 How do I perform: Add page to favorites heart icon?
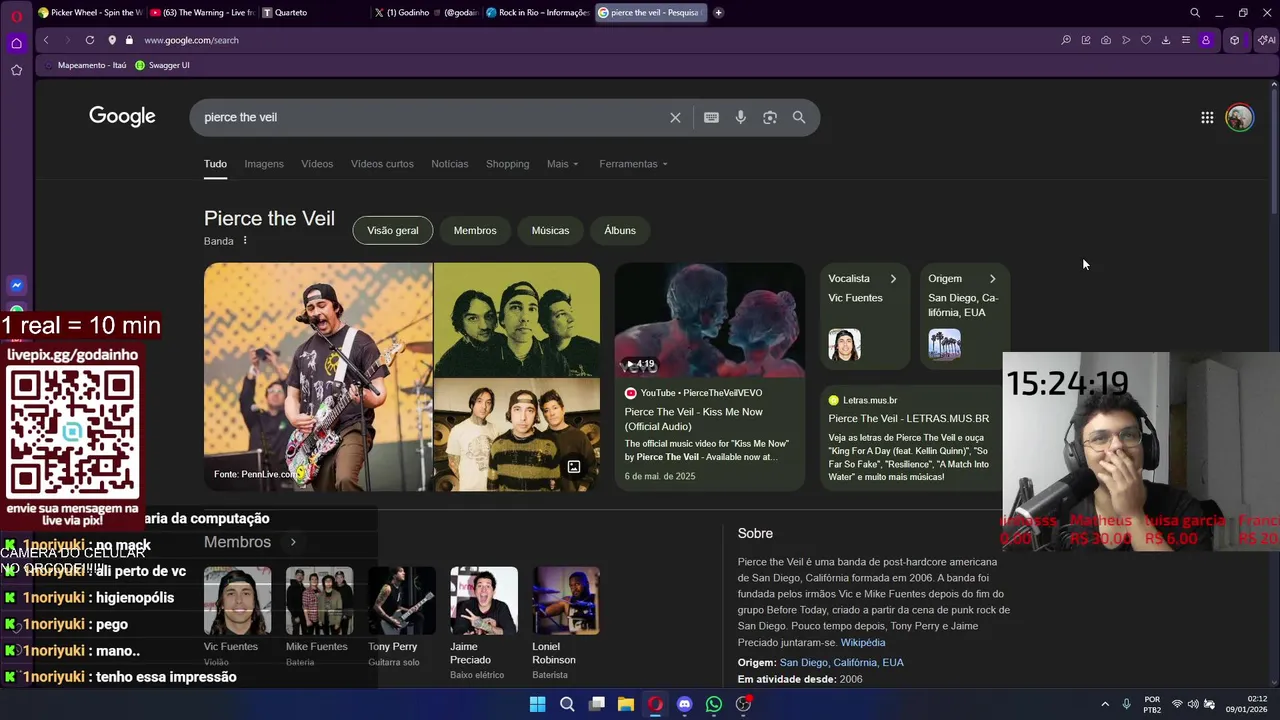1146,40
